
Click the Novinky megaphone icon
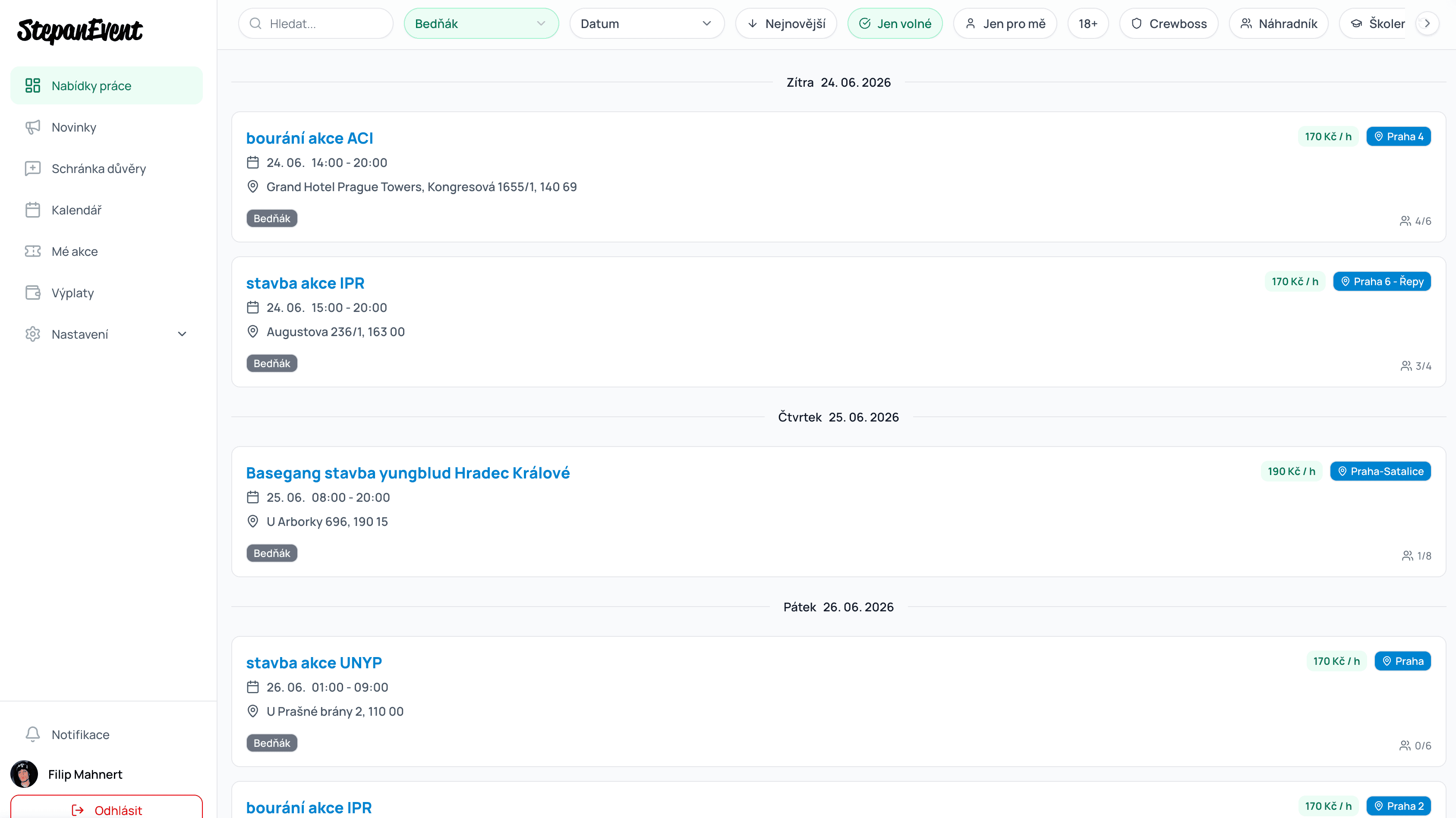tap(33, 127)
